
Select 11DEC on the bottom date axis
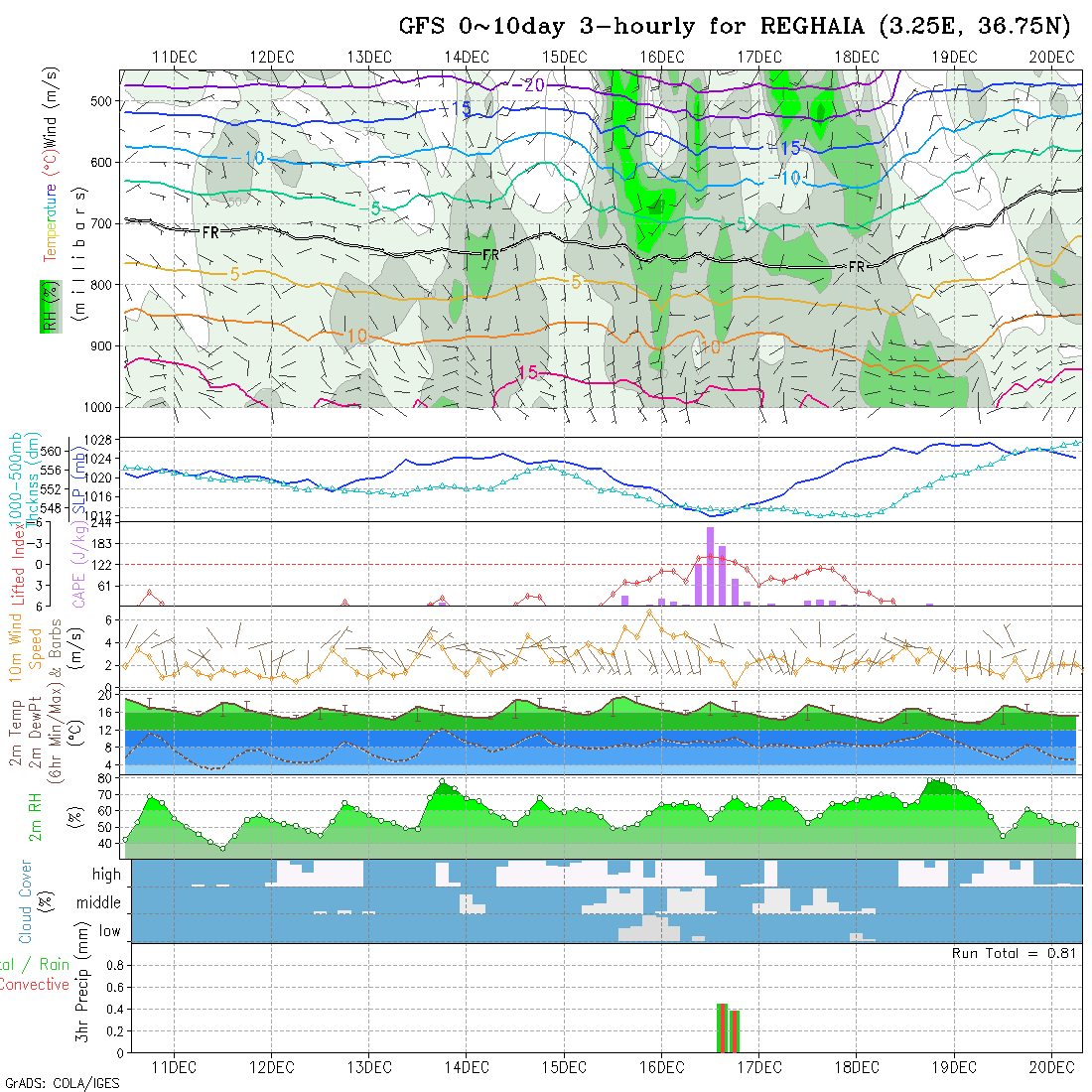tap(174, 1066)
